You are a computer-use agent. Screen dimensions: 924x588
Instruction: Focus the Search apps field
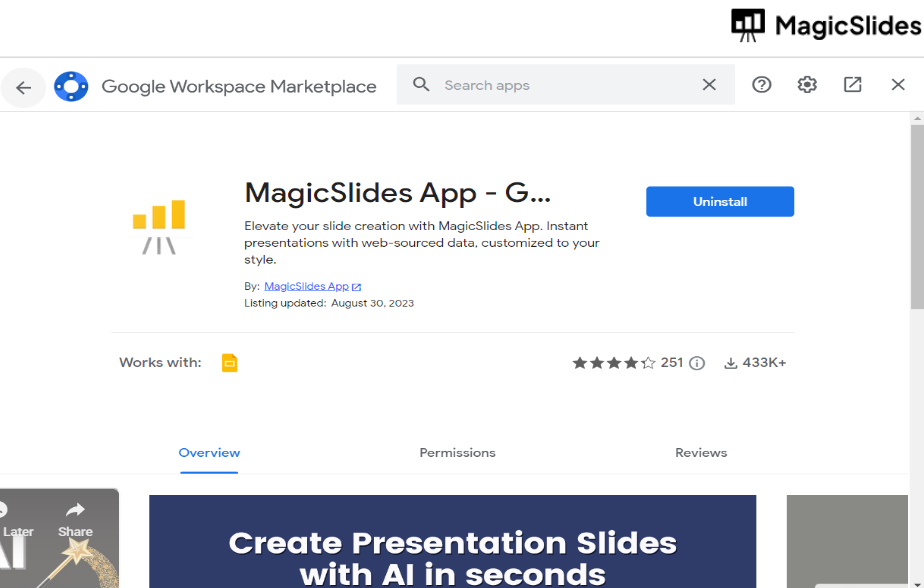(x=565, y=85)
